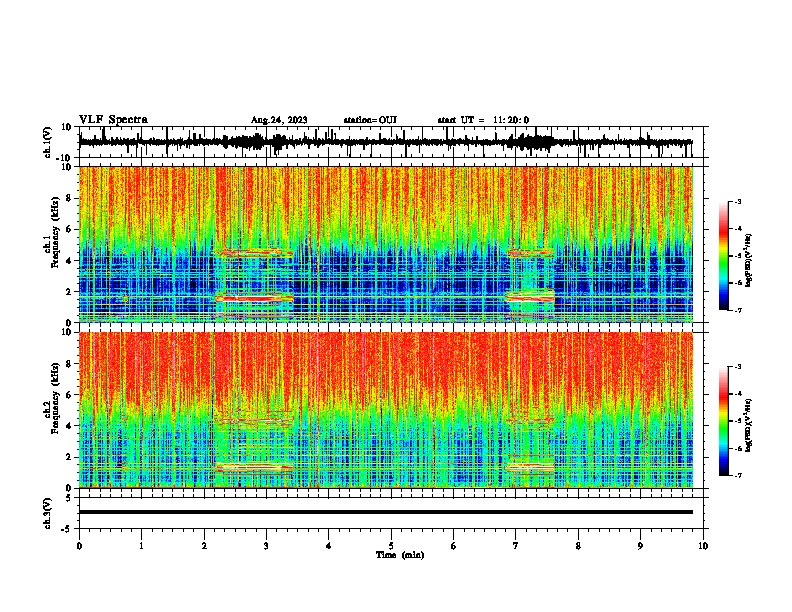Click the ch.2 "Frequency (kHz)" axis label

tap(55, 398)
